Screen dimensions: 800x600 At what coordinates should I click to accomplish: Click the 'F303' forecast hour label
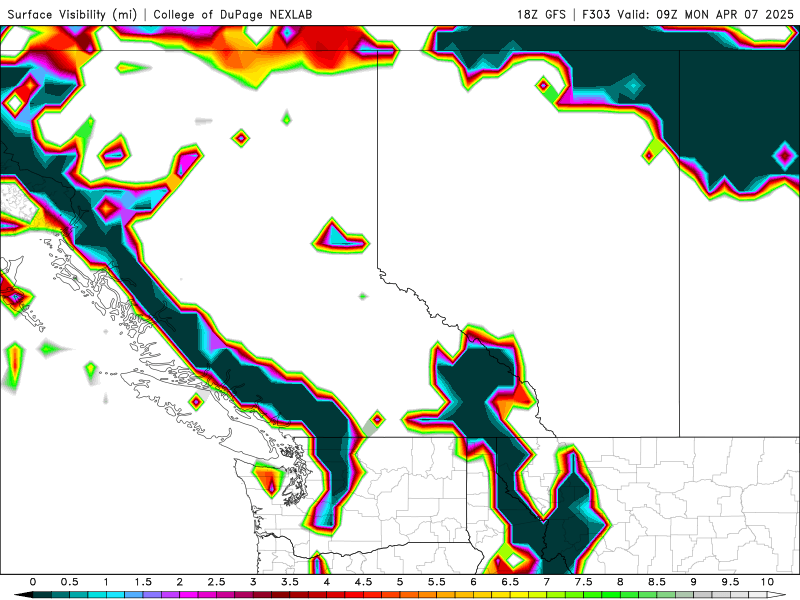(x=596, y=14)
